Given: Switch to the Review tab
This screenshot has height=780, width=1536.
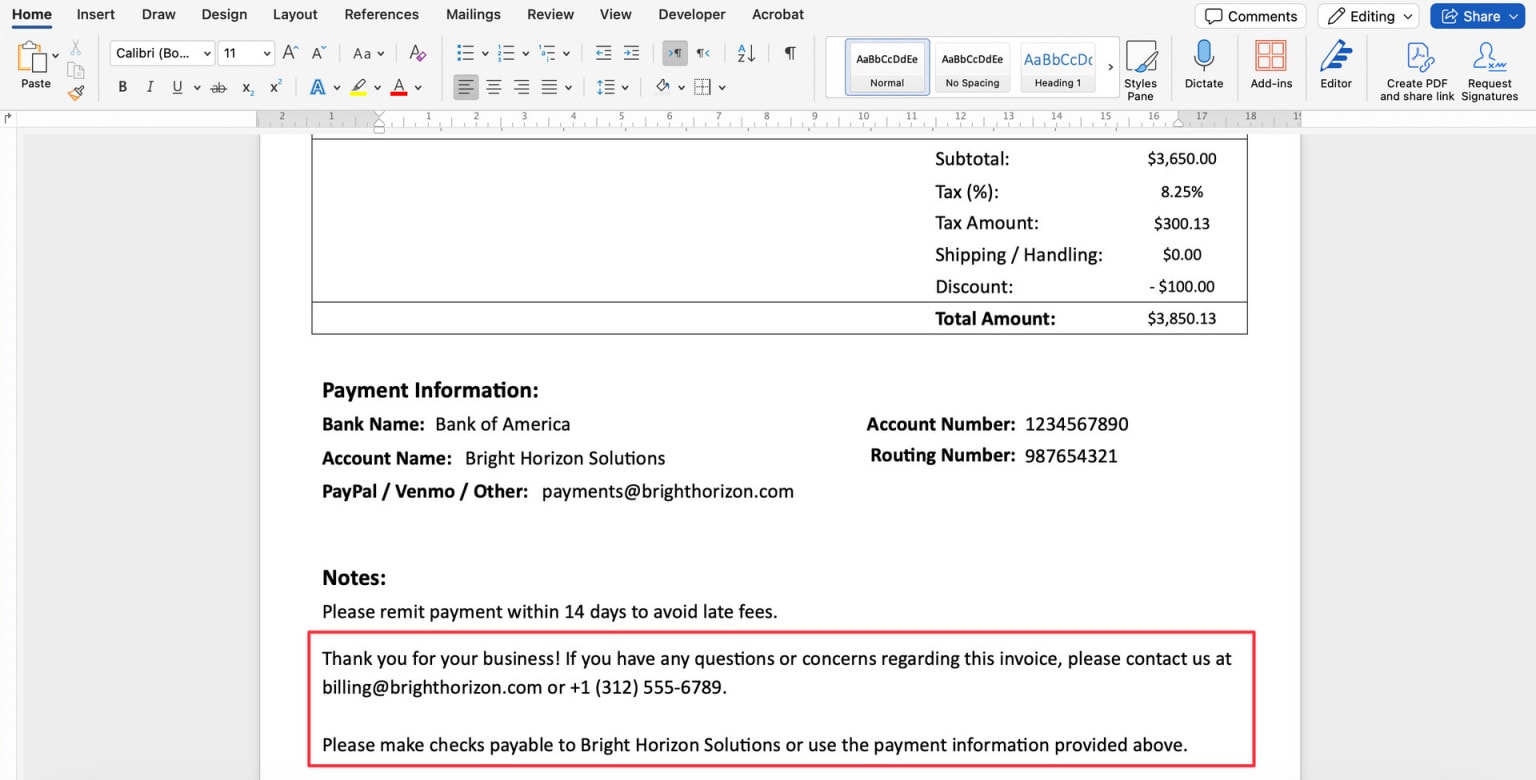Looking at the screenshot, I should pos(550,14).
